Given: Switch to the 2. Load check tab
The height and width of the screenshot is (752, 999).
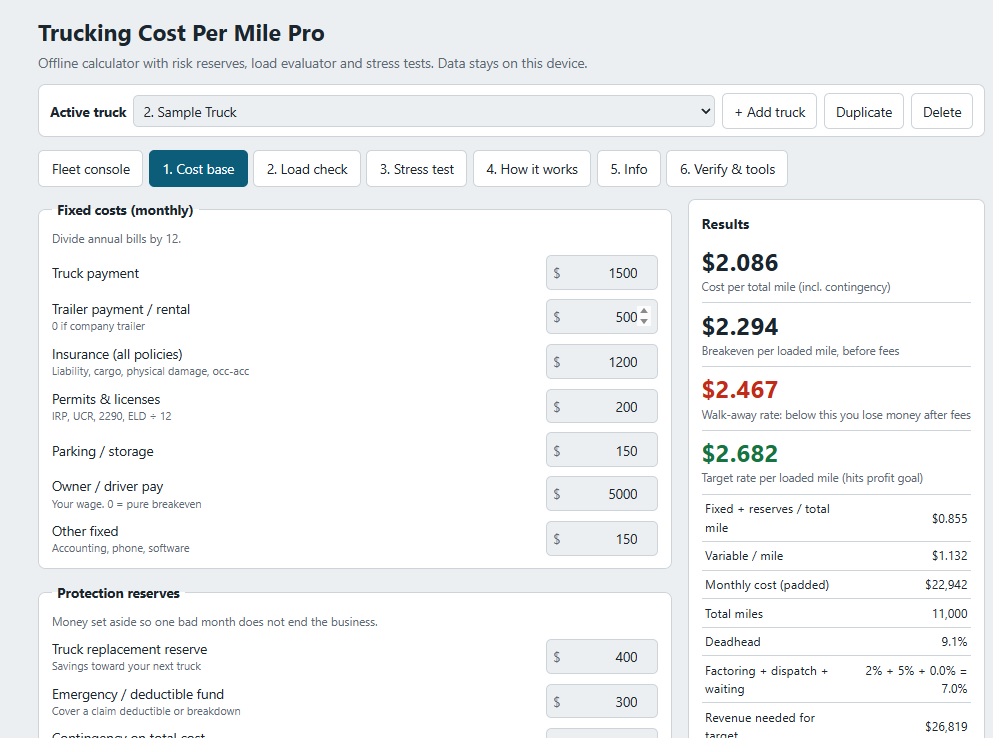Looking at the screenshot, I should pyautogui.click(x=307, y=169).
